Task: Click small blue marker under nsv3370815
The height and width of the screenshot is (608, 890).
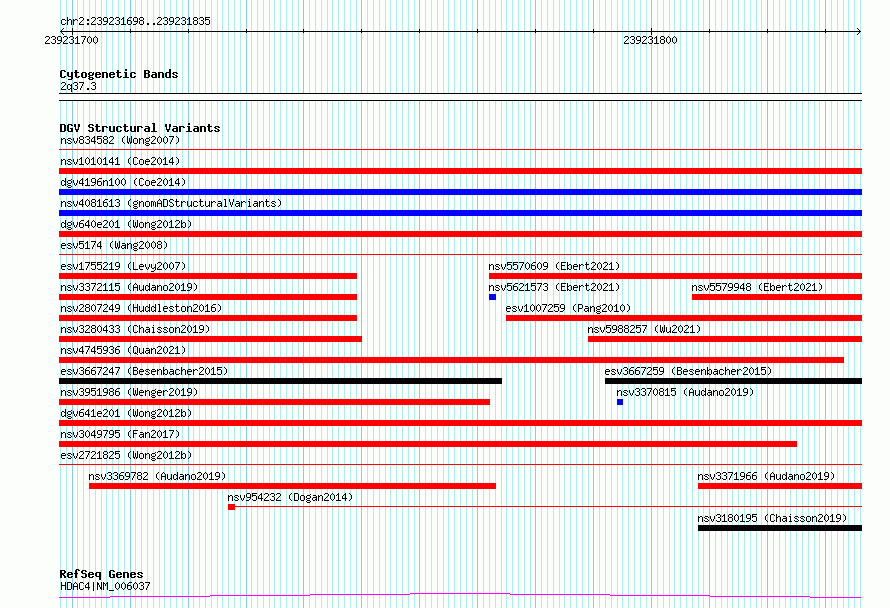Action: [620, 402]
